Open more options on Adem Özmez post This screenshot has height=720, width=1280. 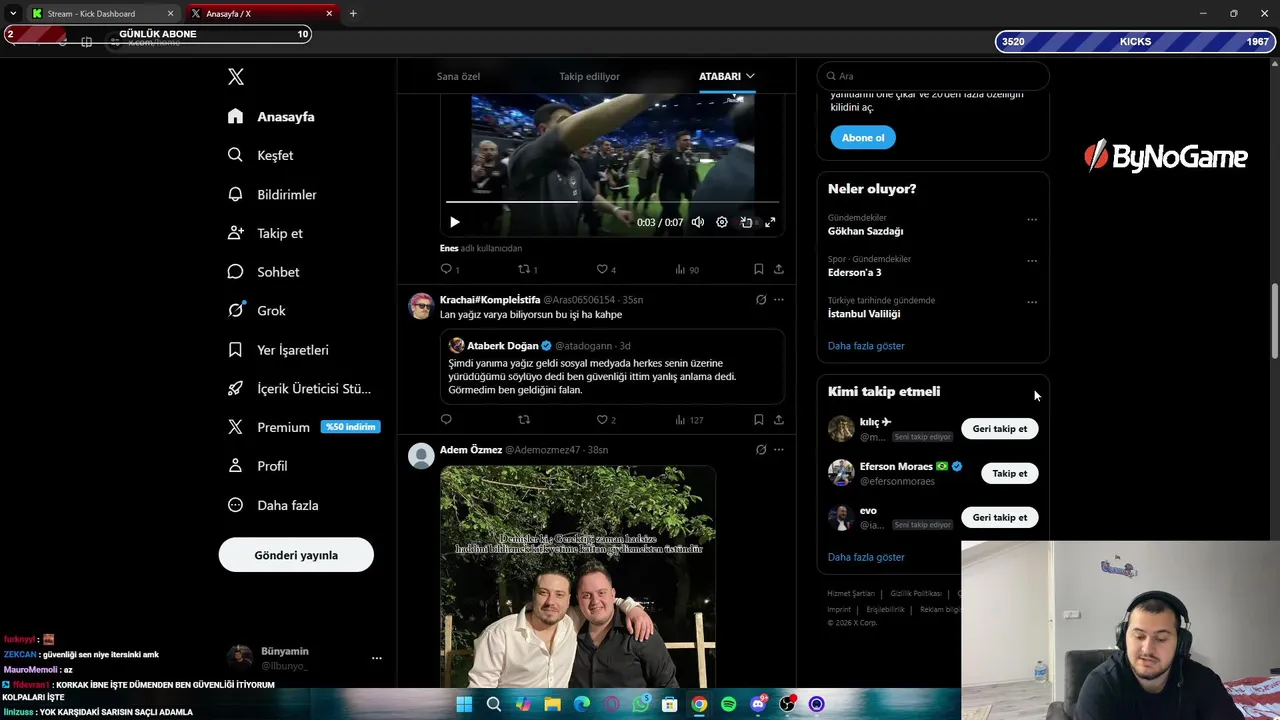pyautogui.click(x=779, y=450)
